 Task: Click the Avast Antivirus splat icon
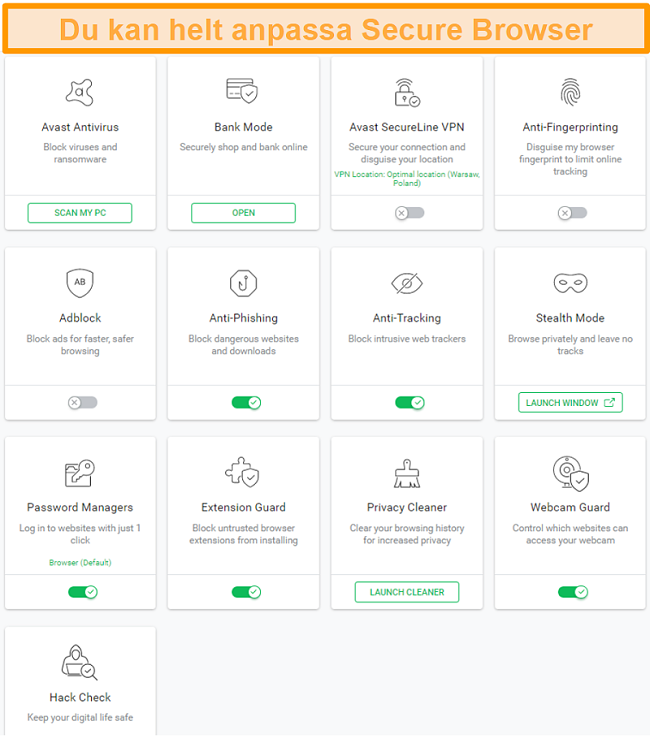(80, 92)
